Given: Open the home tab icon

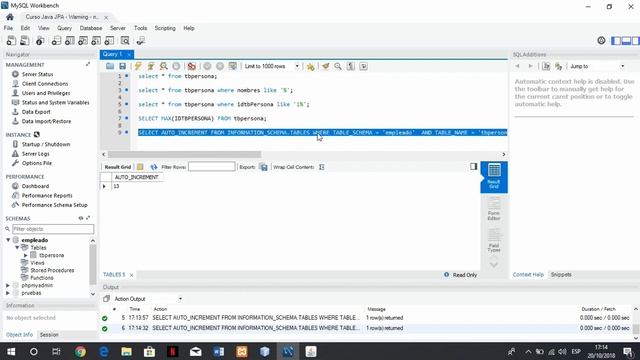Looking at the screenshot, I should pos(10,17).
